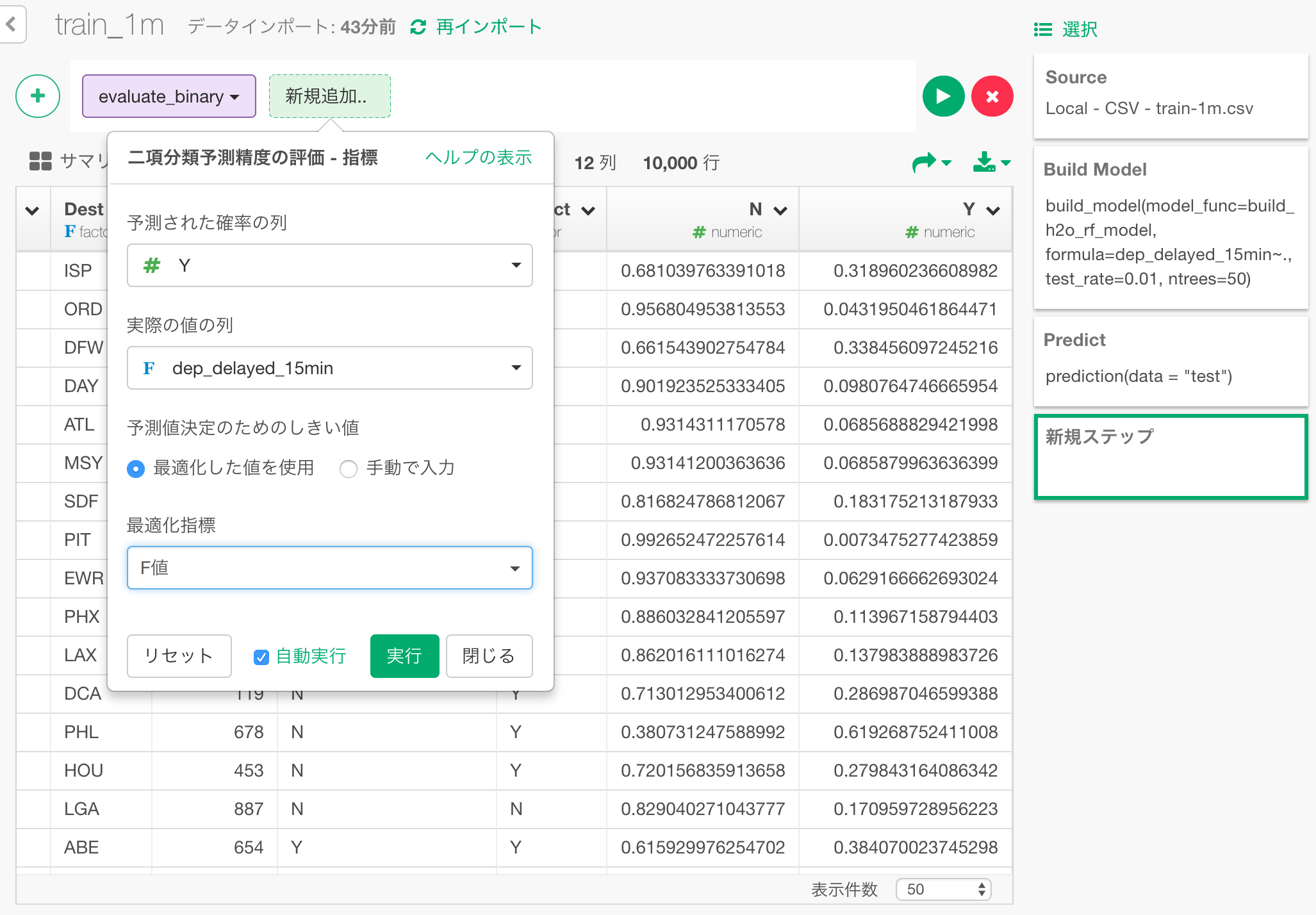
Task: Click the re-import refresh icon
Action: coord(418,27)
